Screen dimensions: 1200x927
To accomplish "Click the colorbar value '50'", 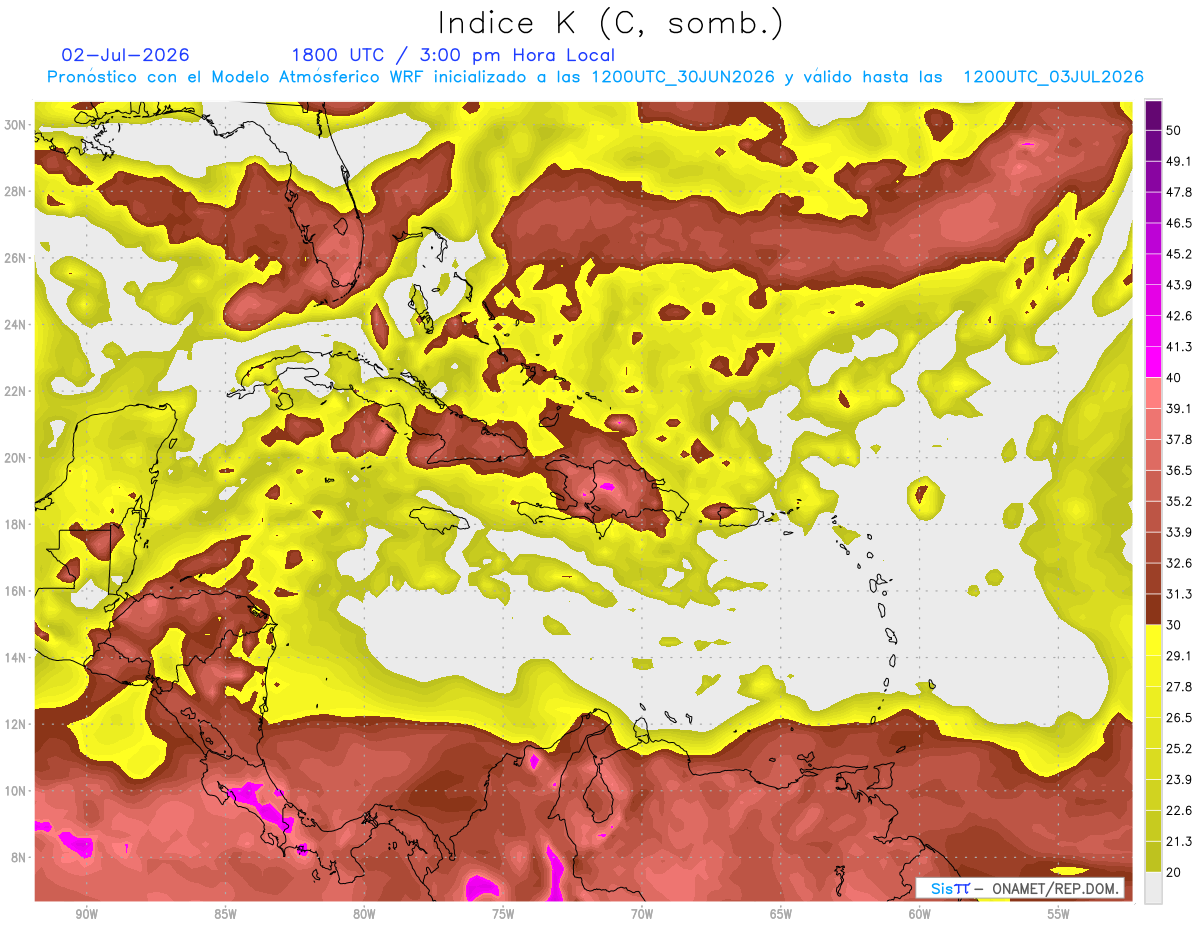I will click(1175, 130).
